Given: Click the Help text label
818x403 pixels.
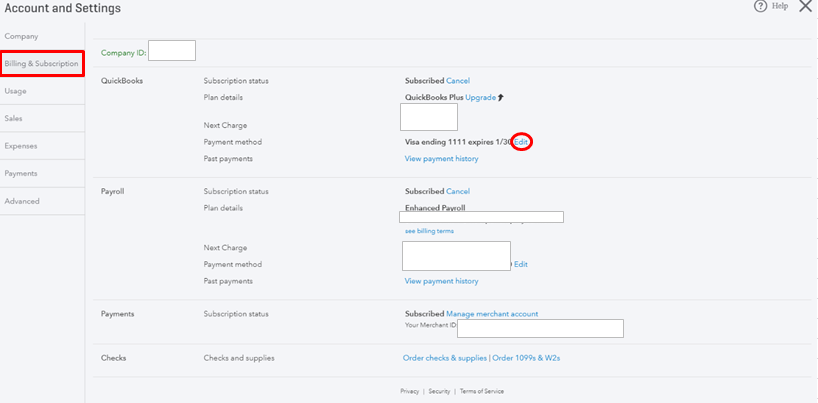Looking at the screenshot, I should tap(780, 6).
